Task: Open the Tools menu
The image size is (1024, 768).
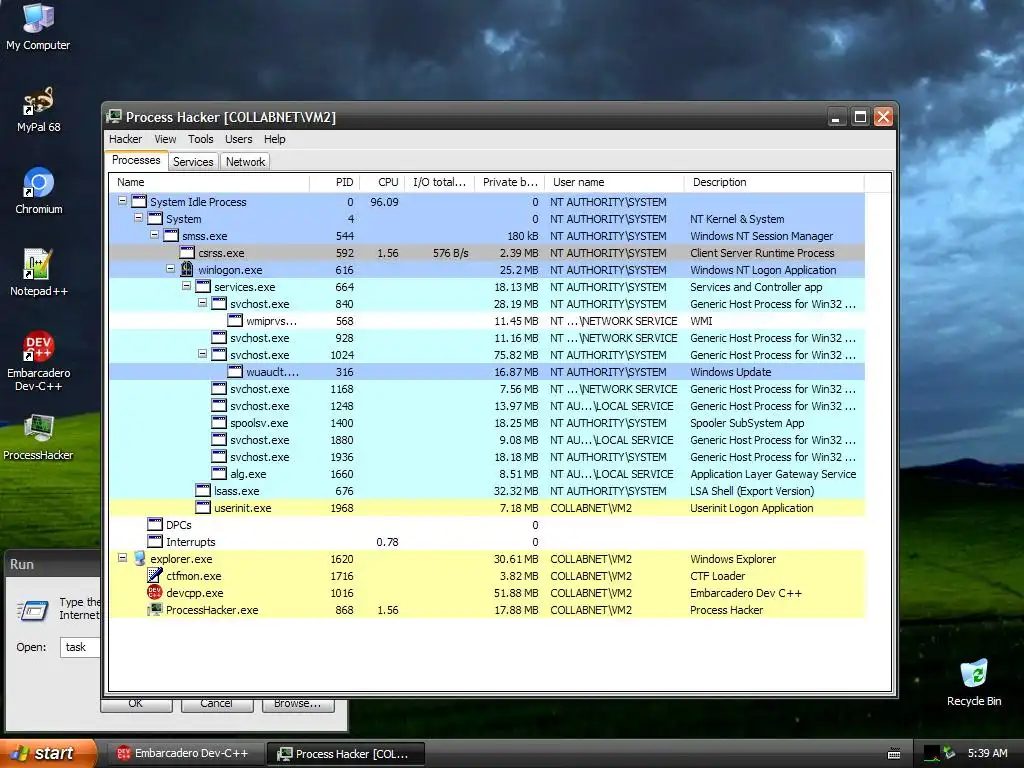Action: (200, 139)
